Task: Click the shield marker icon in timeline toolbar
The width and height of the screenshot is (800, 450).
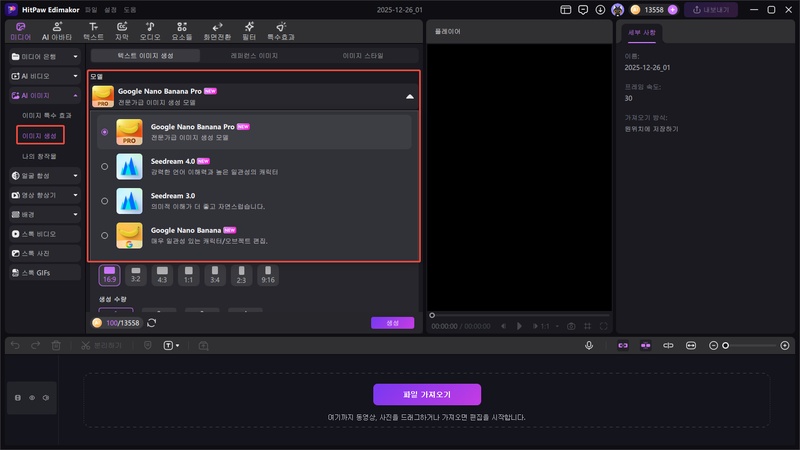Action: (147, 345)
